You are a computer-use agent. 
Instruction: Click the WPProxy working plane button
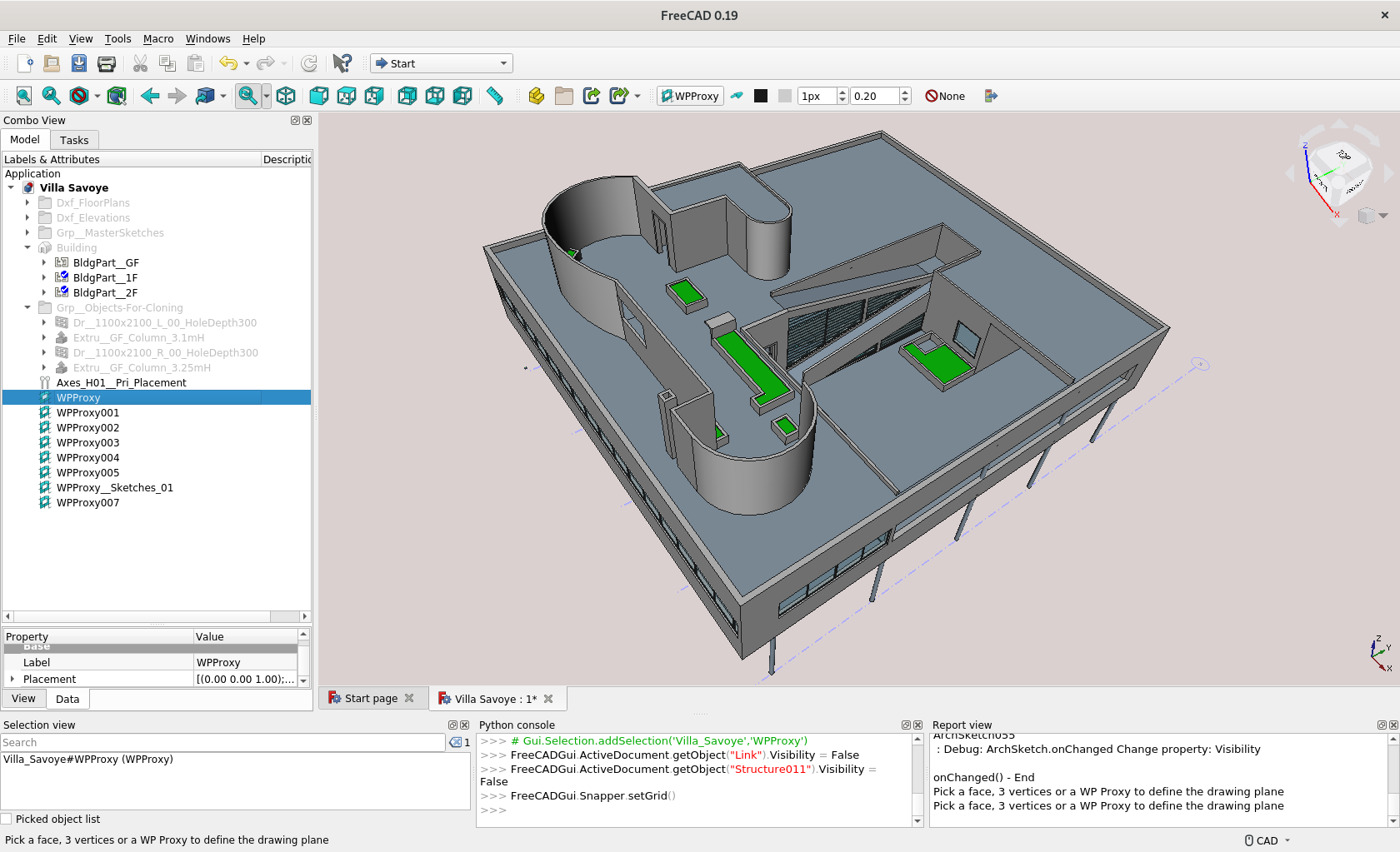690,96
